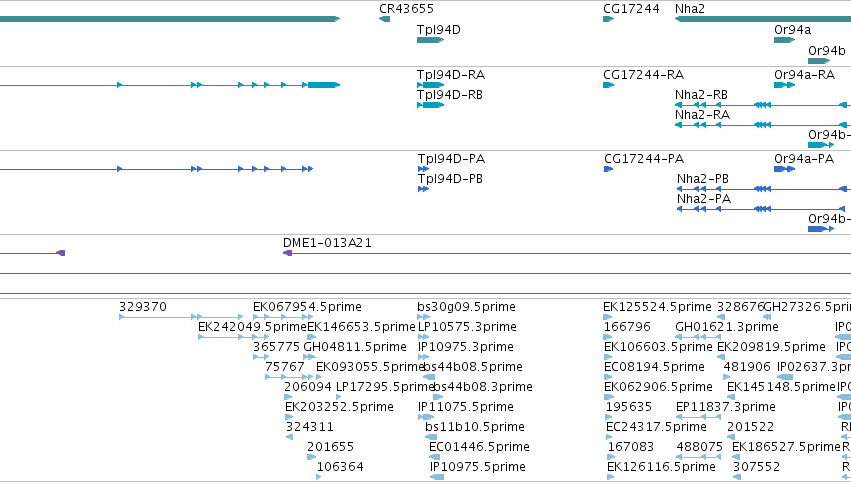Select the Nha2-PA label
The width and height of the screenshot is (851, 482).
[x=704, y=199]
